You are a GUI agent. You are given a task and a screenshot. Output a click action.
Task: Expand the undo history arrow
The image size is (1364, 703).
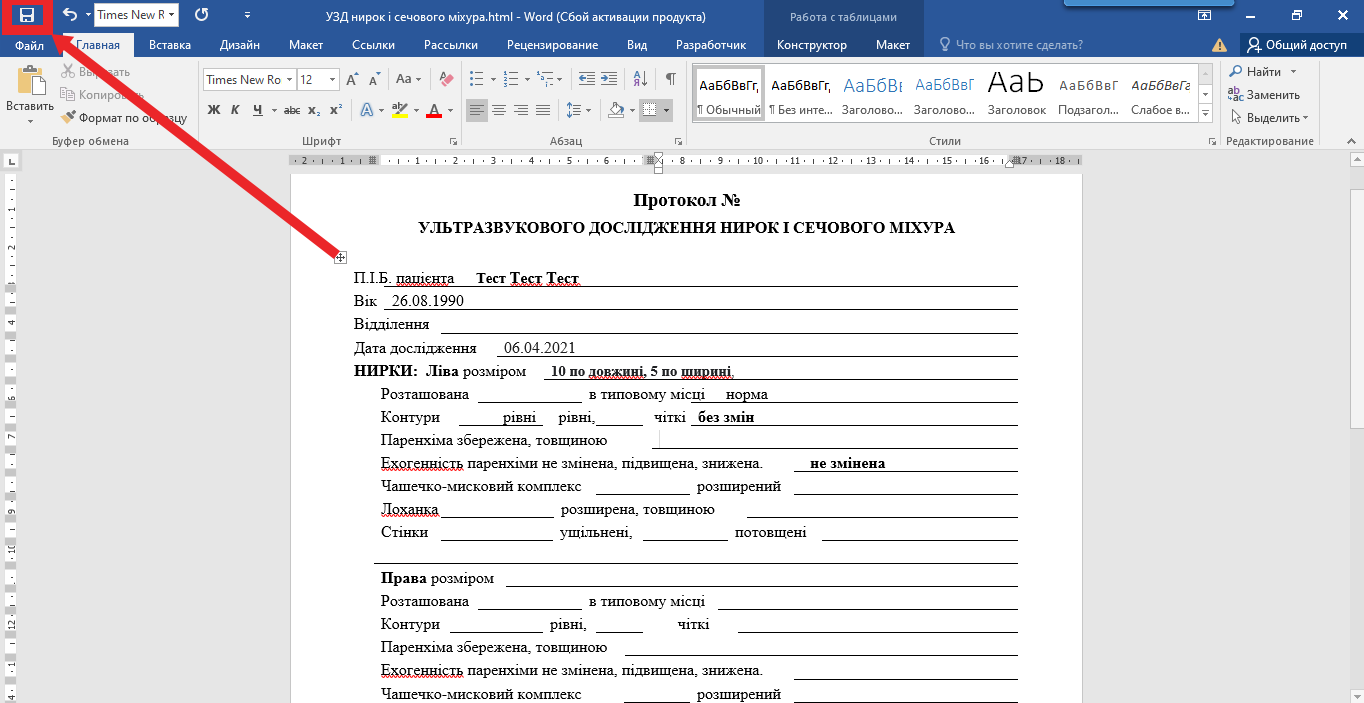coord(87,15)
